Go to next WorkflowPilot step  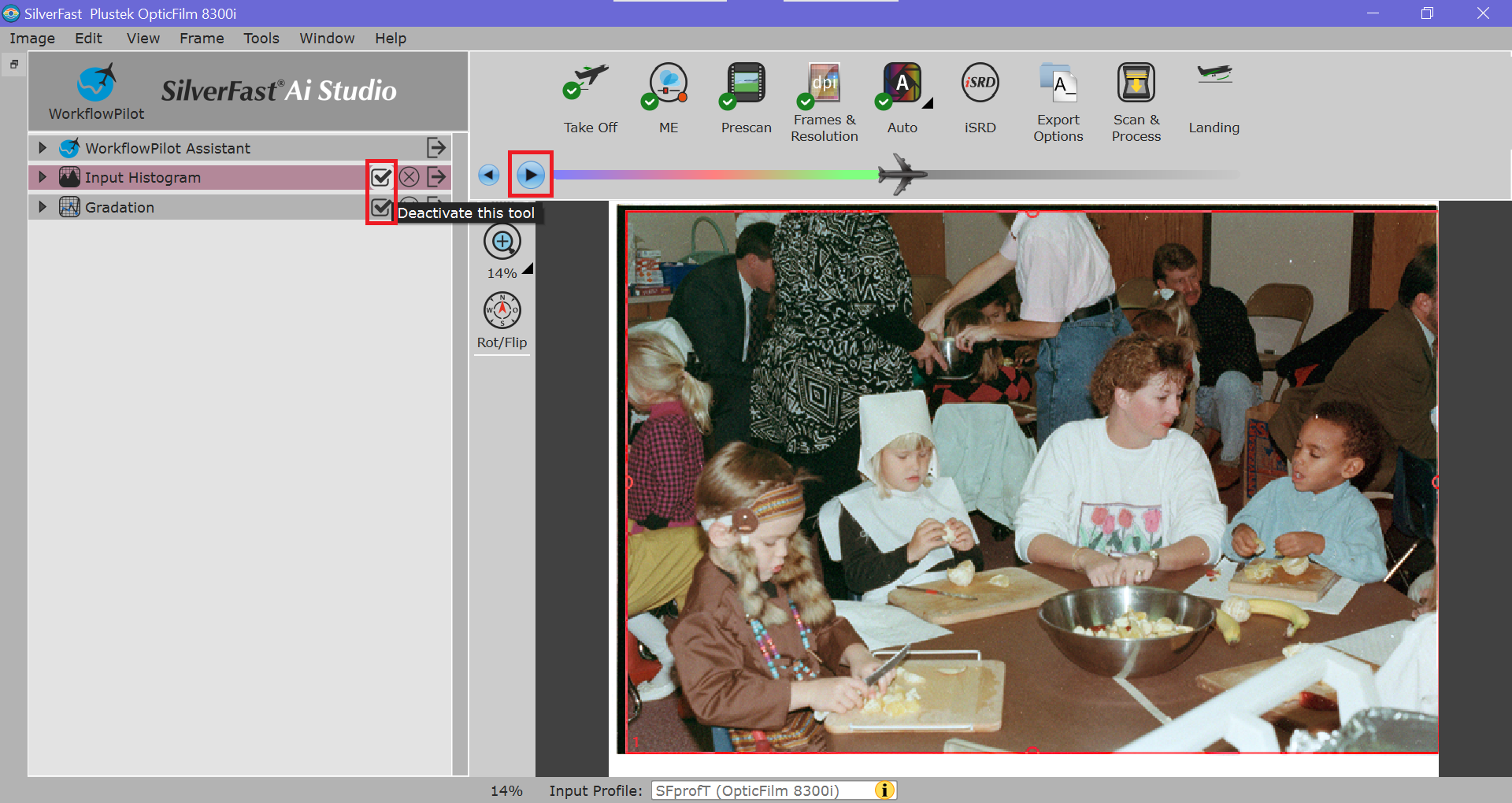tap(531, 175)
